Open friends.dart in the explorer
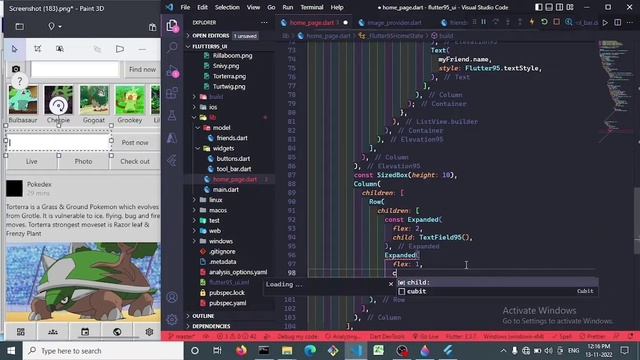The width and height of the screenshot is (640, 360). pos(232,138)
